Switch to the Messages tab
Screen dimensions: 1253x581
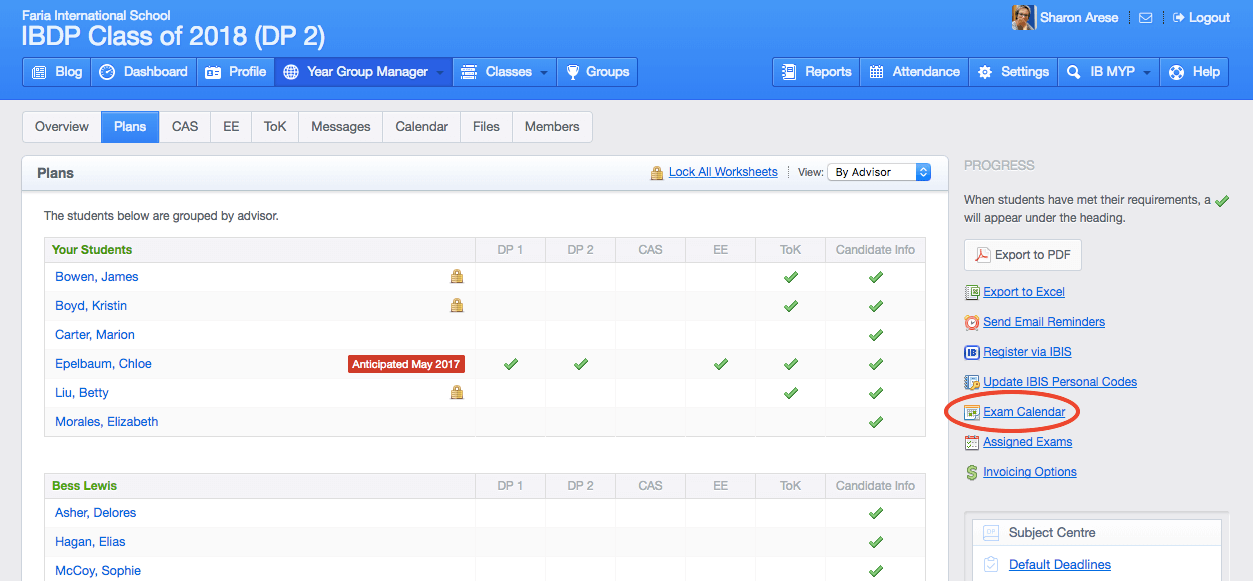tap(341, 127)
